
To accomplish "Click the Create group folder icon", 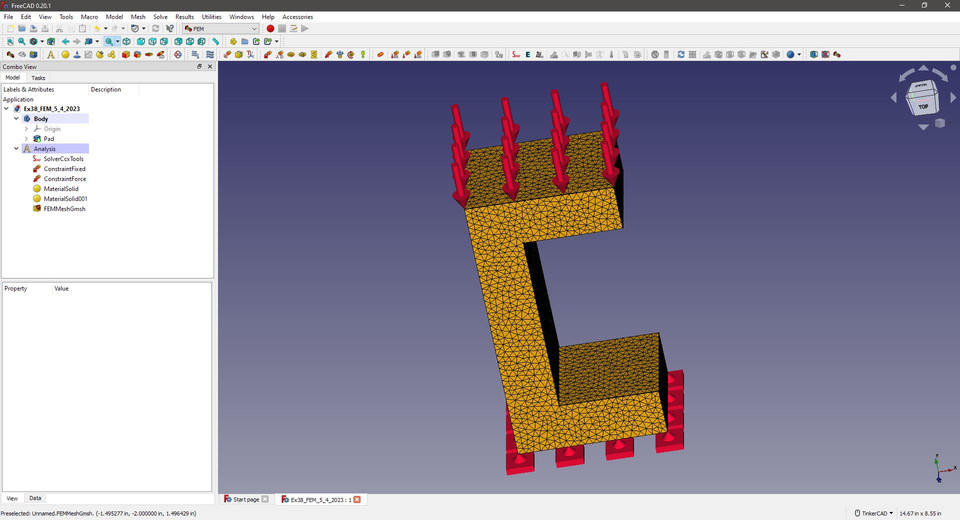I will click(244, 41).
